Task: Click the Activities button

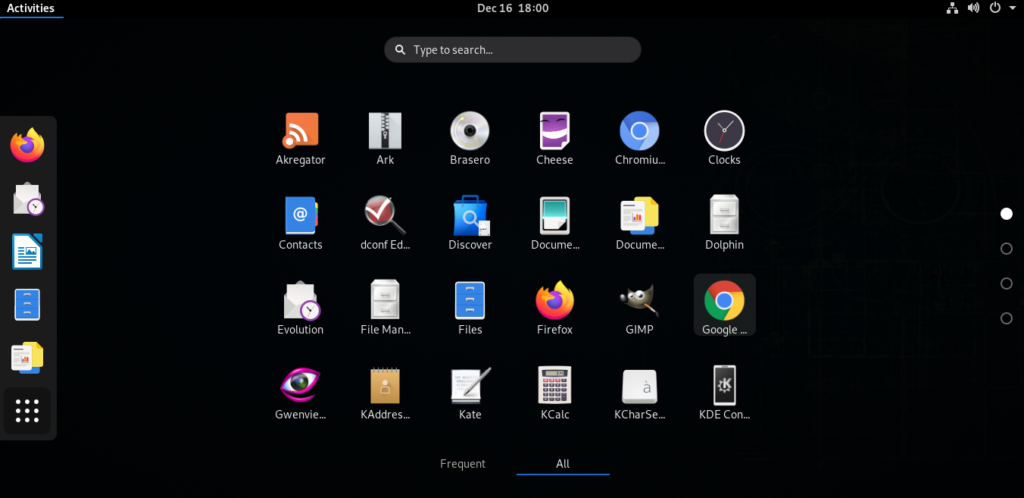Action: point(31,8)
